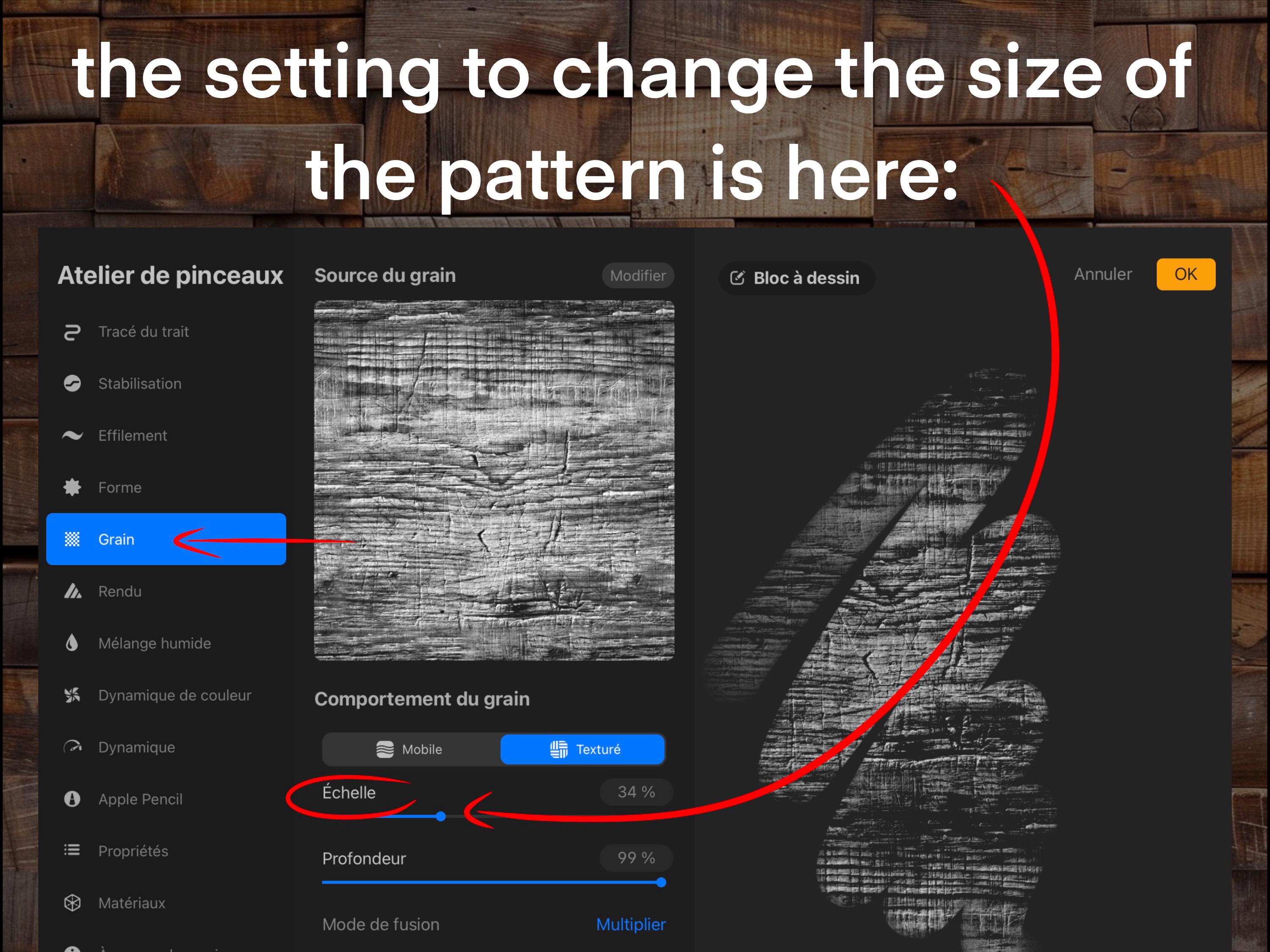The height and width of the screenshot is (952, 1270).
Task: Open the Forme section
Action: 166,487
